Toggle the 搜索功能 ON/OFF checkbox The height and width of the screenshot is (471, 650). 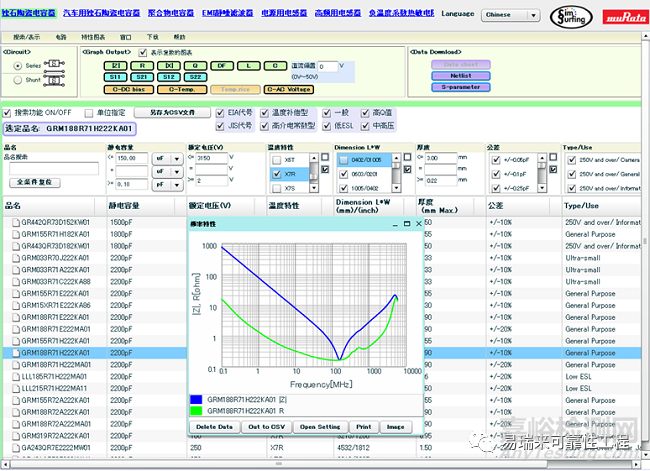coord(8,113)
